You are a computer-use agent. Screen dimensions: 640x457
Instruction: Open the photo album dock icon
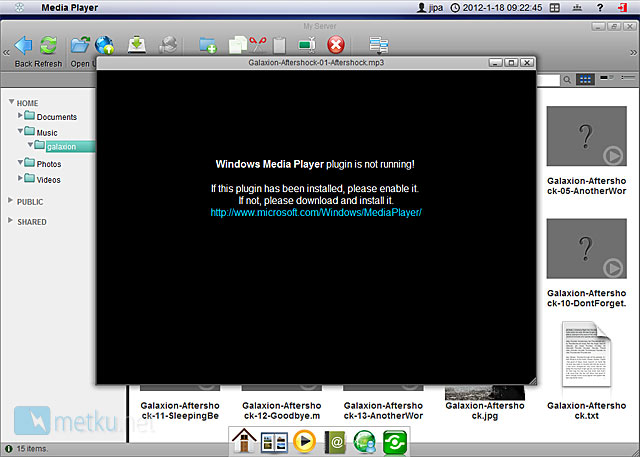(x=274, y=442)
